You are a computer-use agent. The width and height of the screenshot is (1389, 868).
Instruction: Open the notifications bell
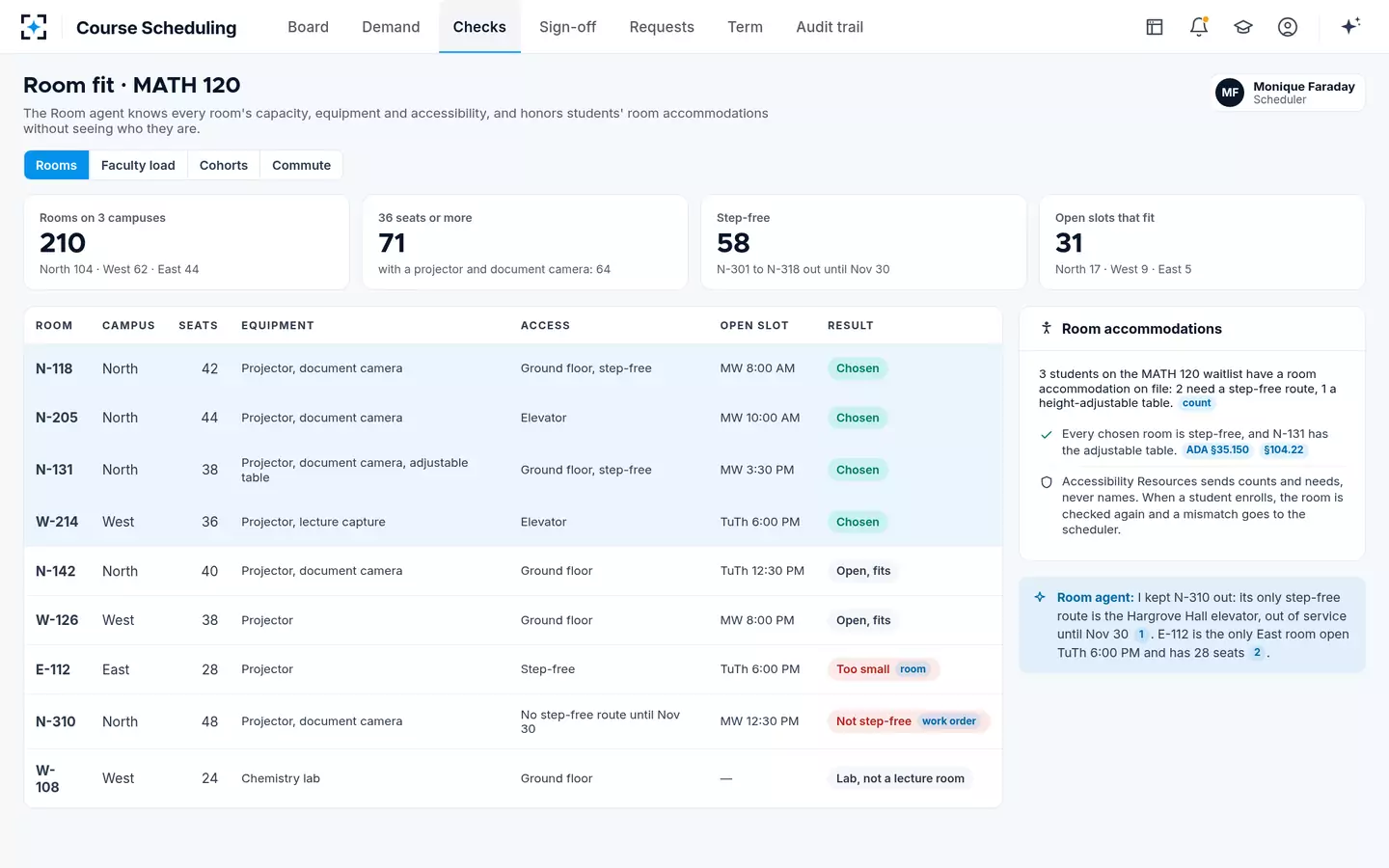(1199, 27)
